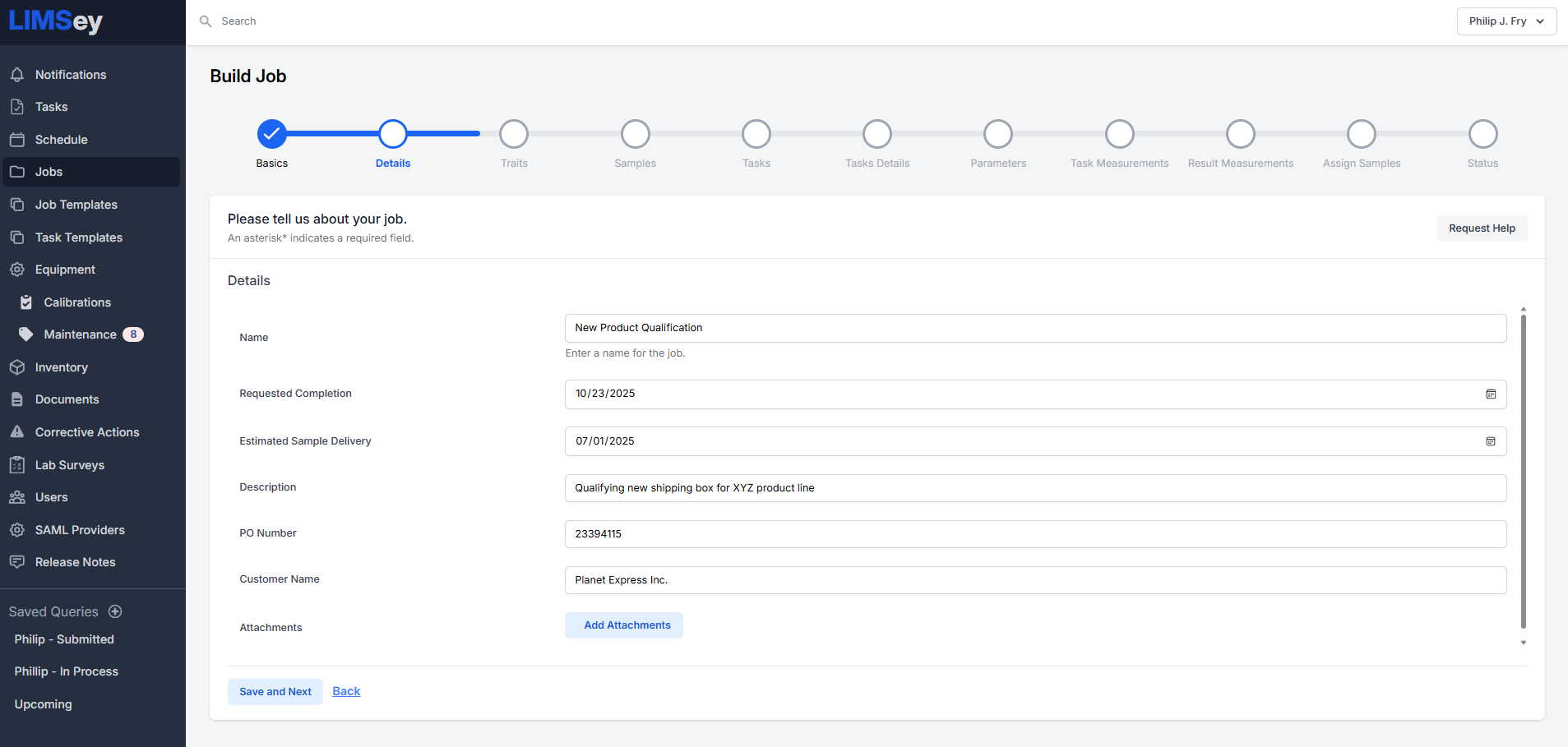The height and width of the screenshot is (747, 1568).
Task: Open calendar picker for Requested Completion
Action: coord(1491,394)
